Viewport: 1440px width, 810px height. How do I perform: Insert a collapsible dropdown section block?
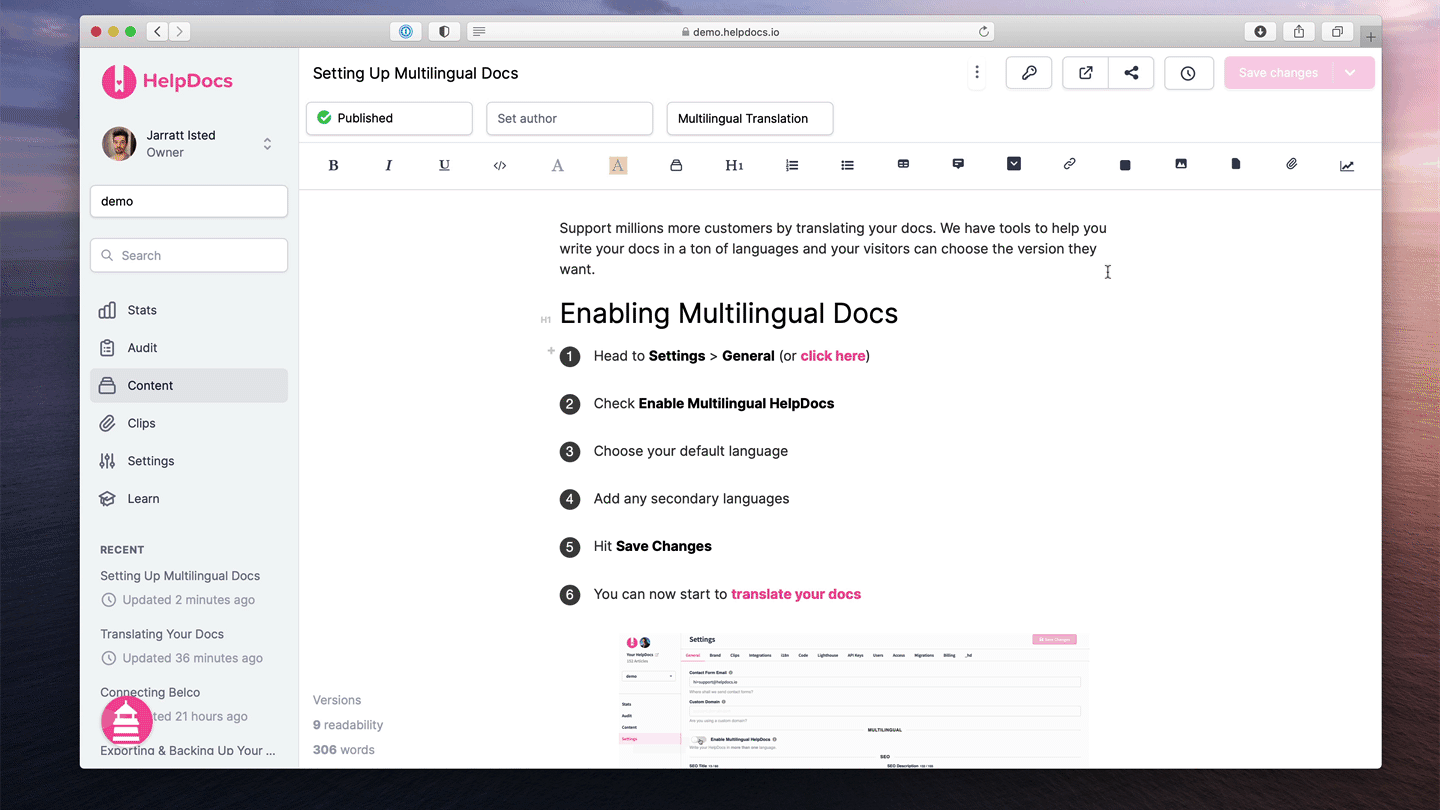1014,164
